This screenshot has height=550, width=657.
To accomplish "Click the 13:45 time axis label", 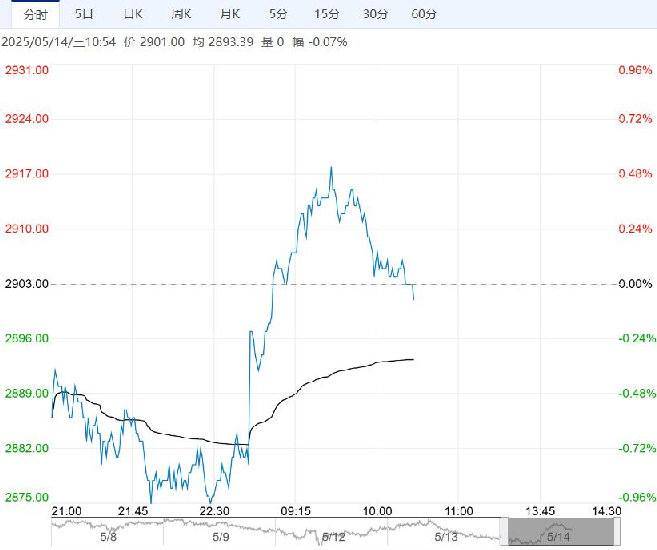I will pyautogui.click(x=540, y=511).
